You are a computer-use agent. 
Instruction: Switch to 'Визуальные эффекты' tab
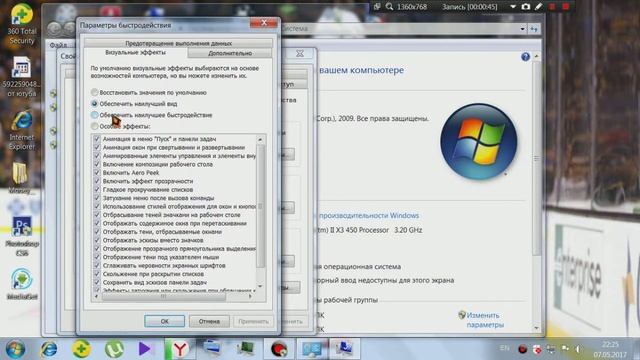click(x=136, y=53)
